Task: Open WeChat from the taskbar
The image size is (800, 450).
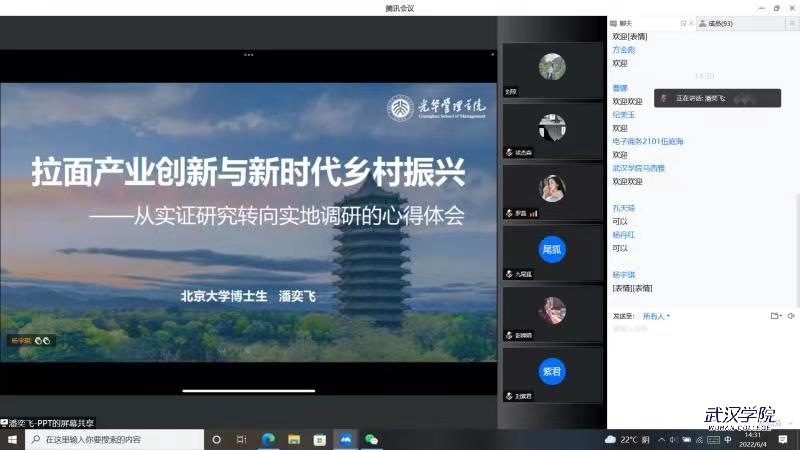Action: (372, 439)
